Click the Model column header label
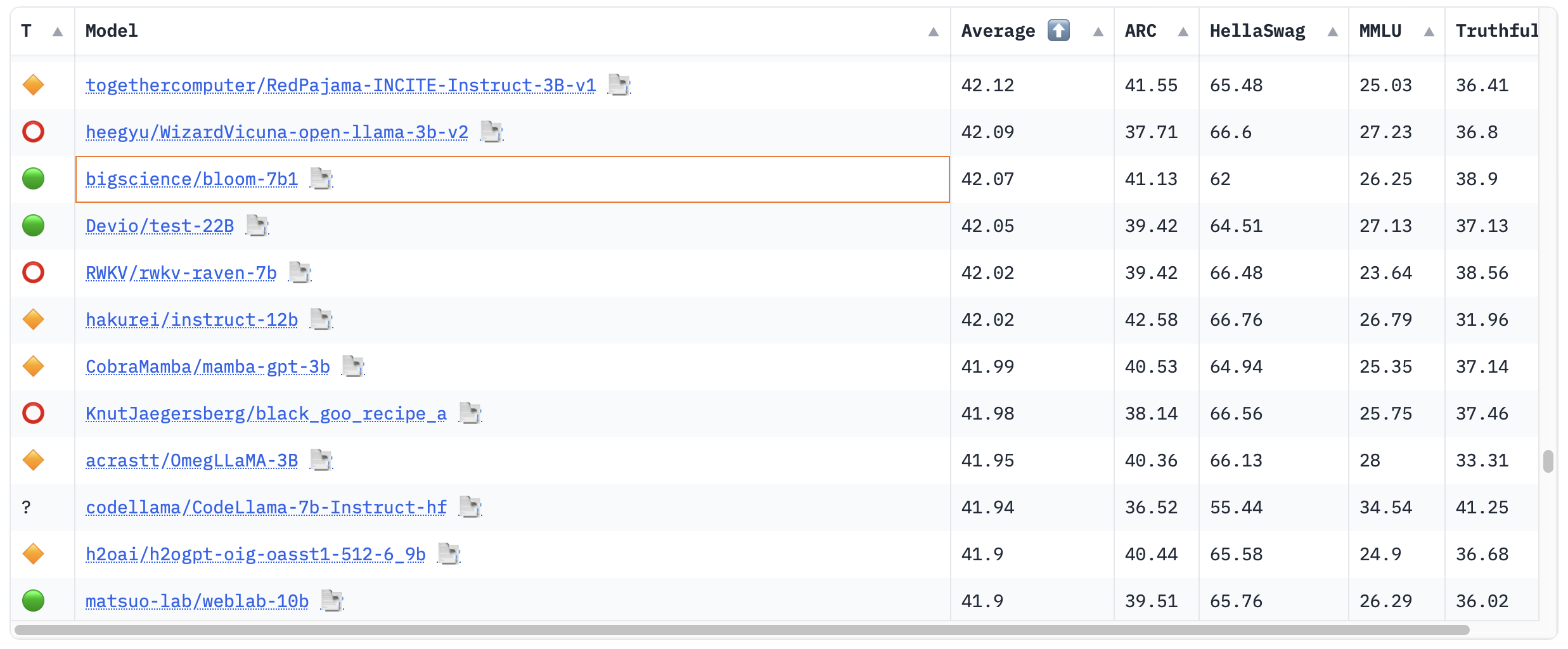This screenshot has width=1568, height=649. [112, 31]
